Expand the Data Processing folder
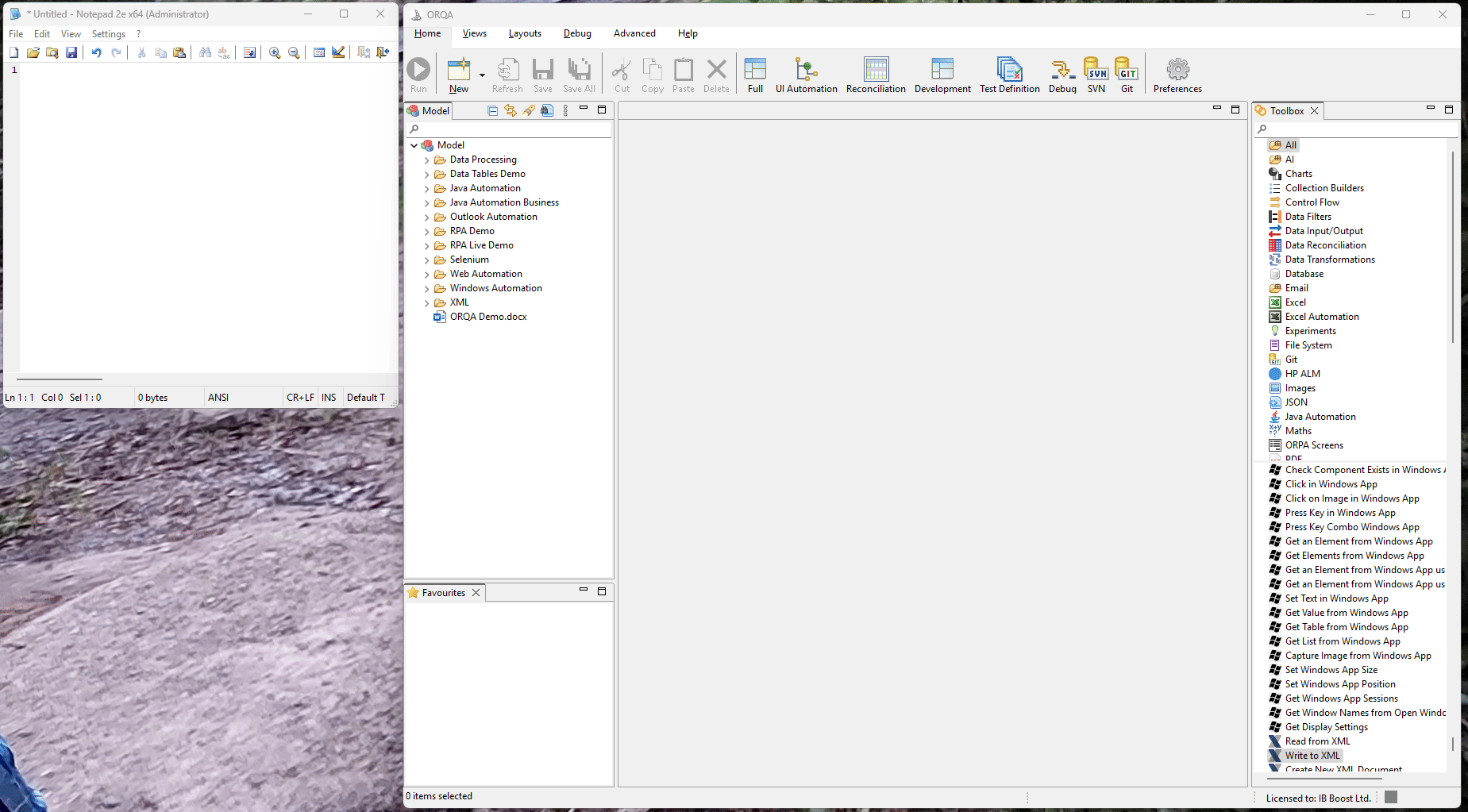Screen dimensions: 1468x812 coord(426,160)
